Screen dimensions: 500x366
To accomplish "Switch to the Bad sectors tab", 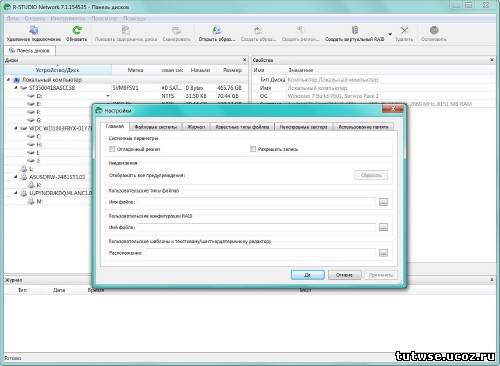I will tap(304, 127).
